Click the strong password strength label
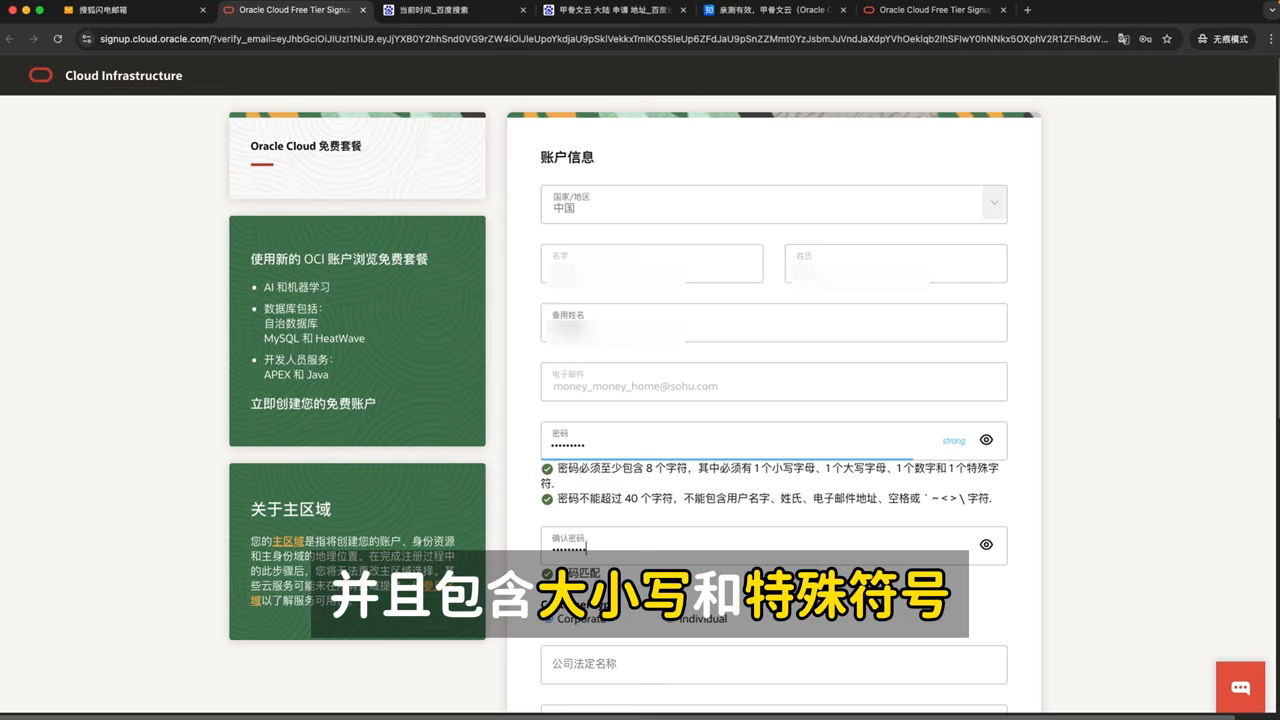 (x=954, y=441)
